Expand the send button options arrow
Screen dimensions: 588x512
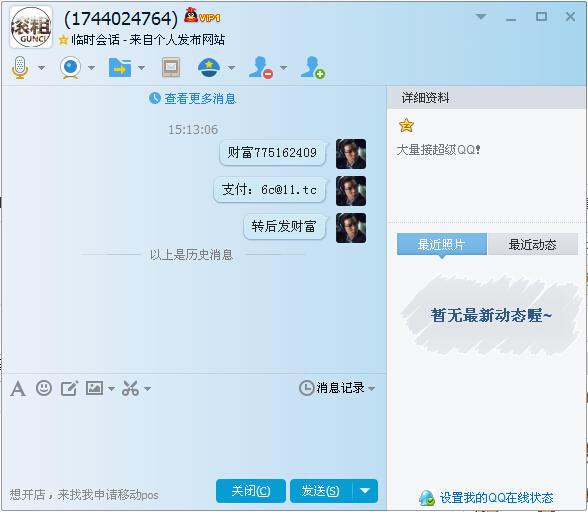tap(365, 491)
